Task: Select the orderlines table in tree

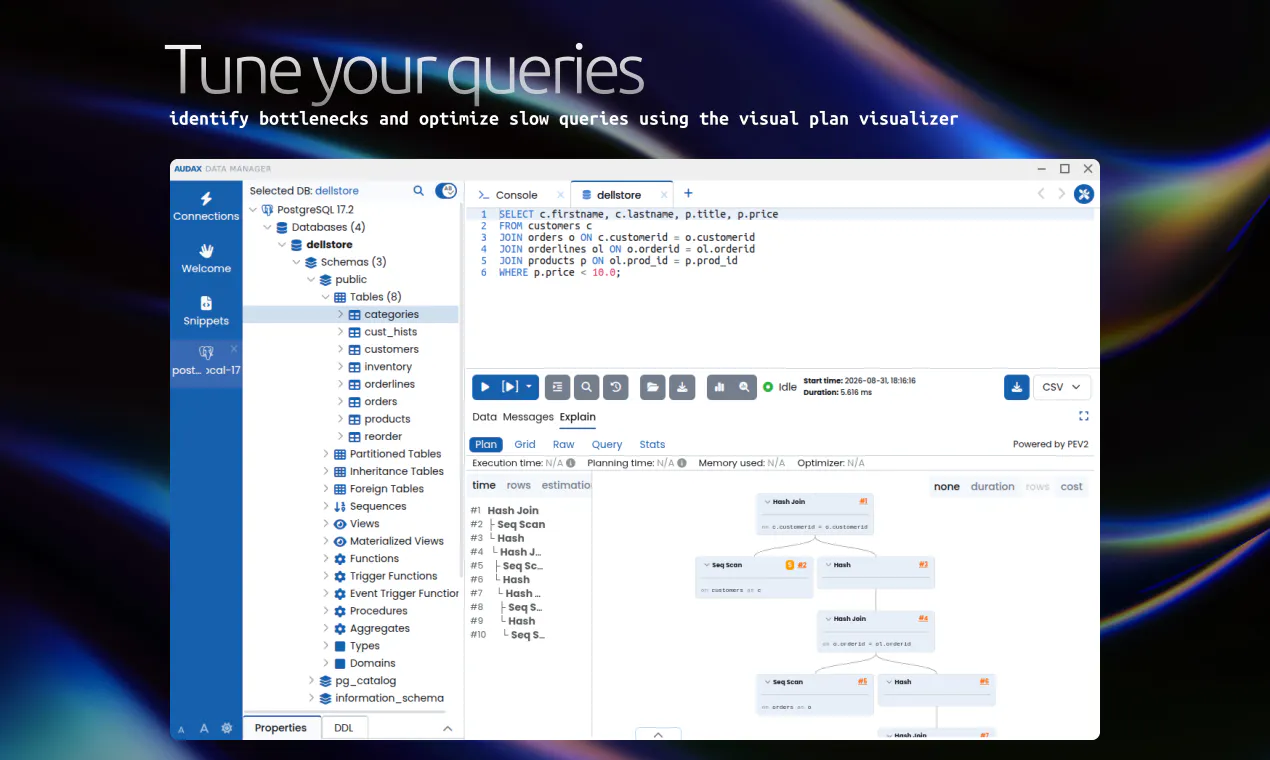Action: click(x=389, y=384)
